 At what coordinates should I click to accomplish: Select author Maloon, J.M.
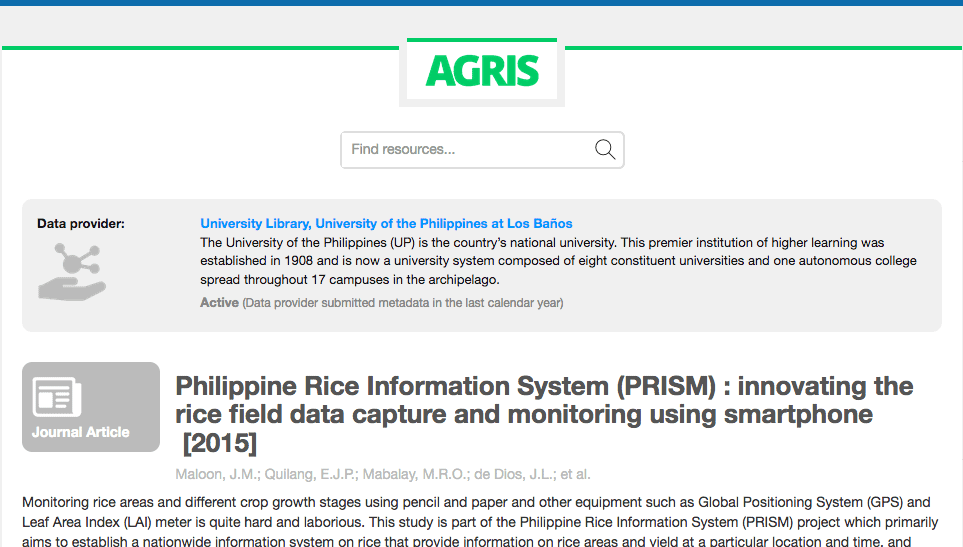point(206,474)
